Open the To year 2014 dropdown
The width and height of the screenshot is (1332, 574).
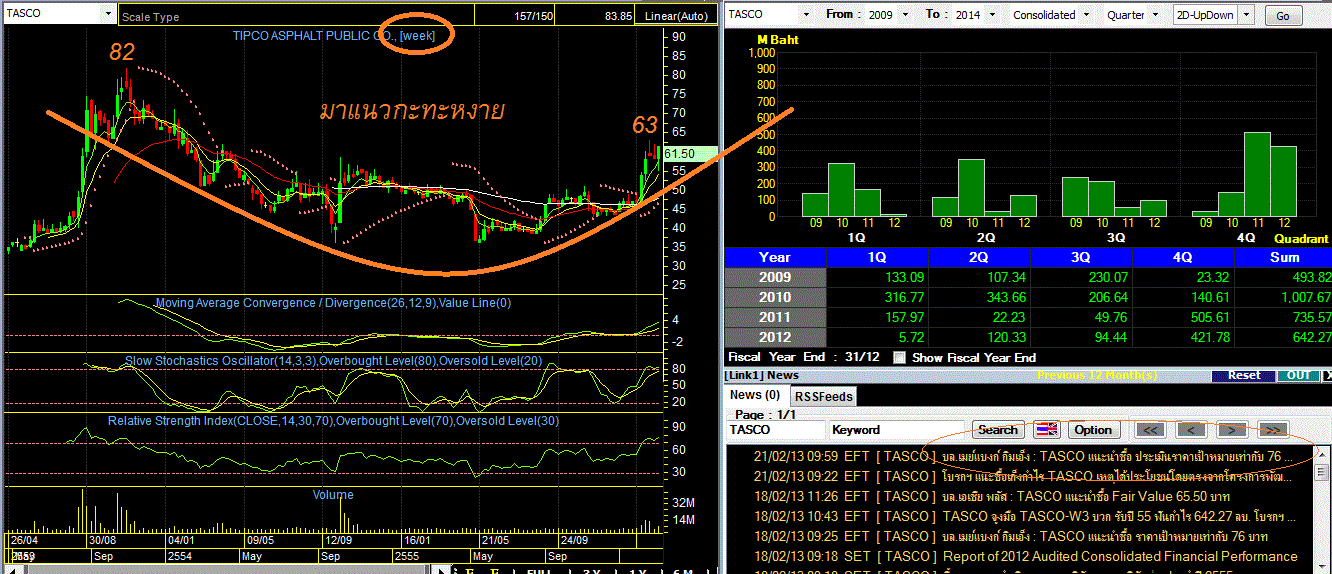click(x=991, y=15)
